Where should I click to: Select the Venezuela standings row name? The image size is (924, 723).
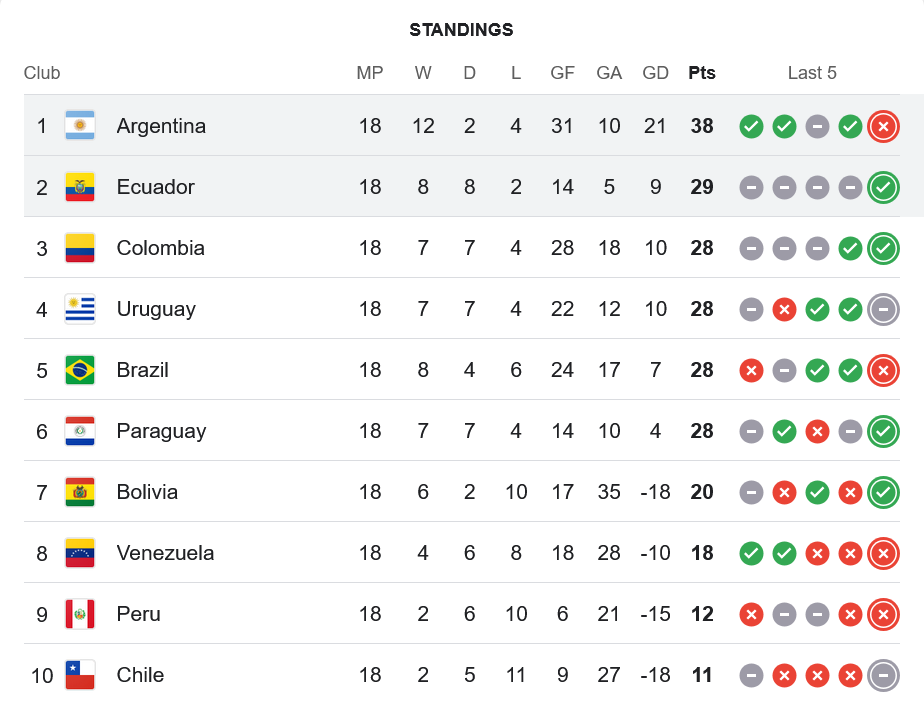(x=165, y=553)
